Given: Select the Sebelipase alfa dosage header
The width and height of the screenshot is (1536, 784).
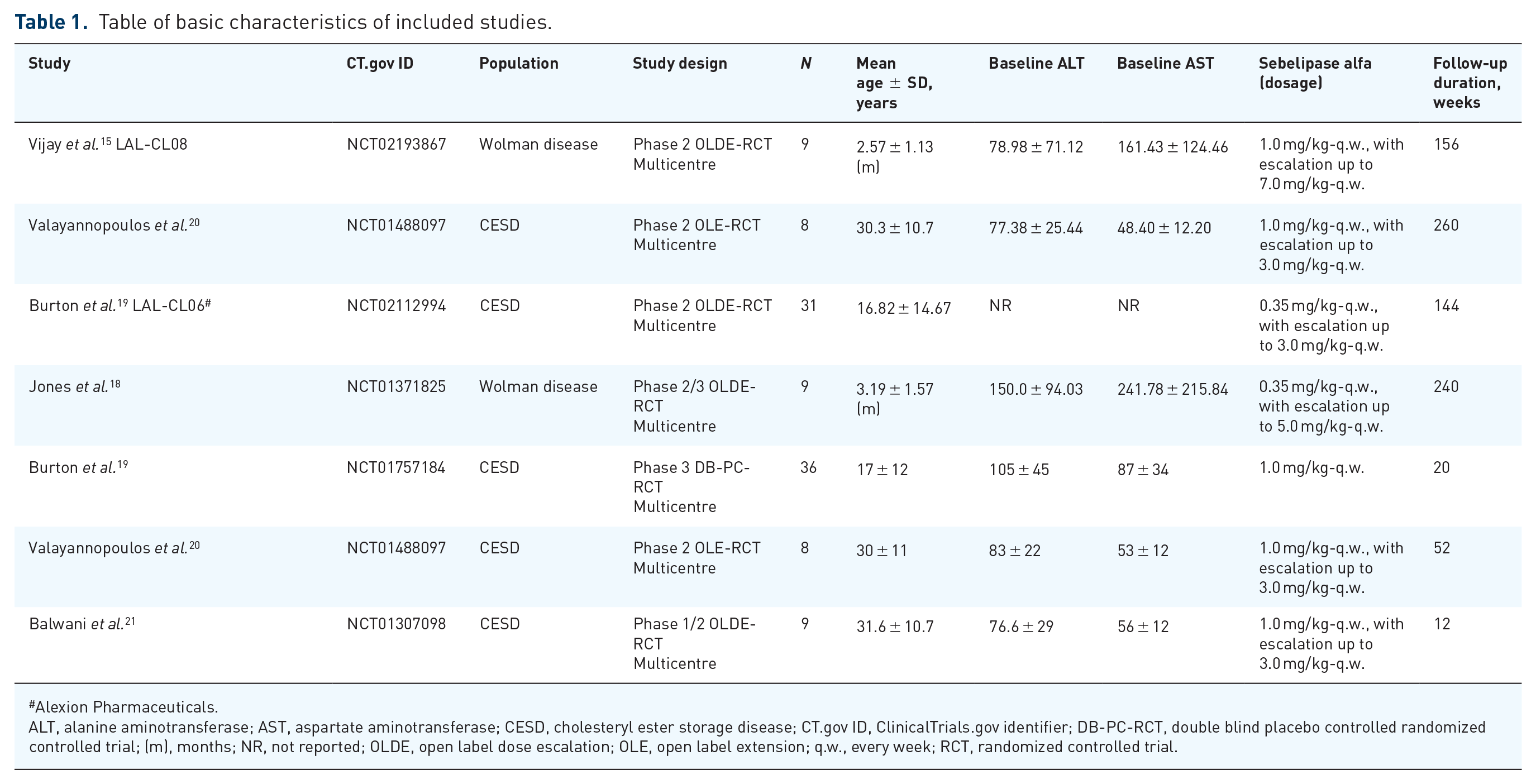Looking at the screenshot, I should click(x=1315, y=73).
